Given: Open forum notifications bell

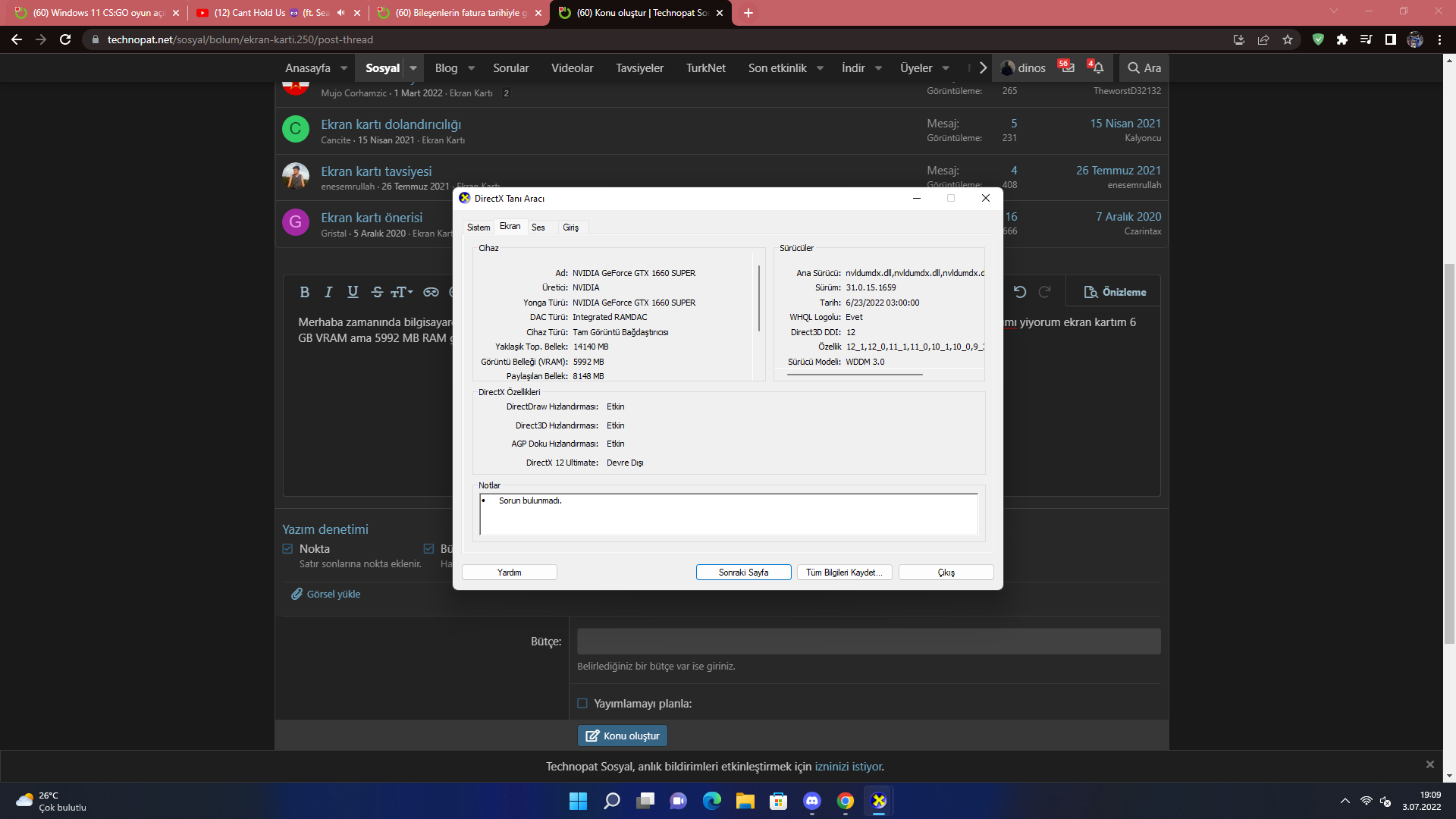Looking at the screenshot, I should [x=1097, y=67].
